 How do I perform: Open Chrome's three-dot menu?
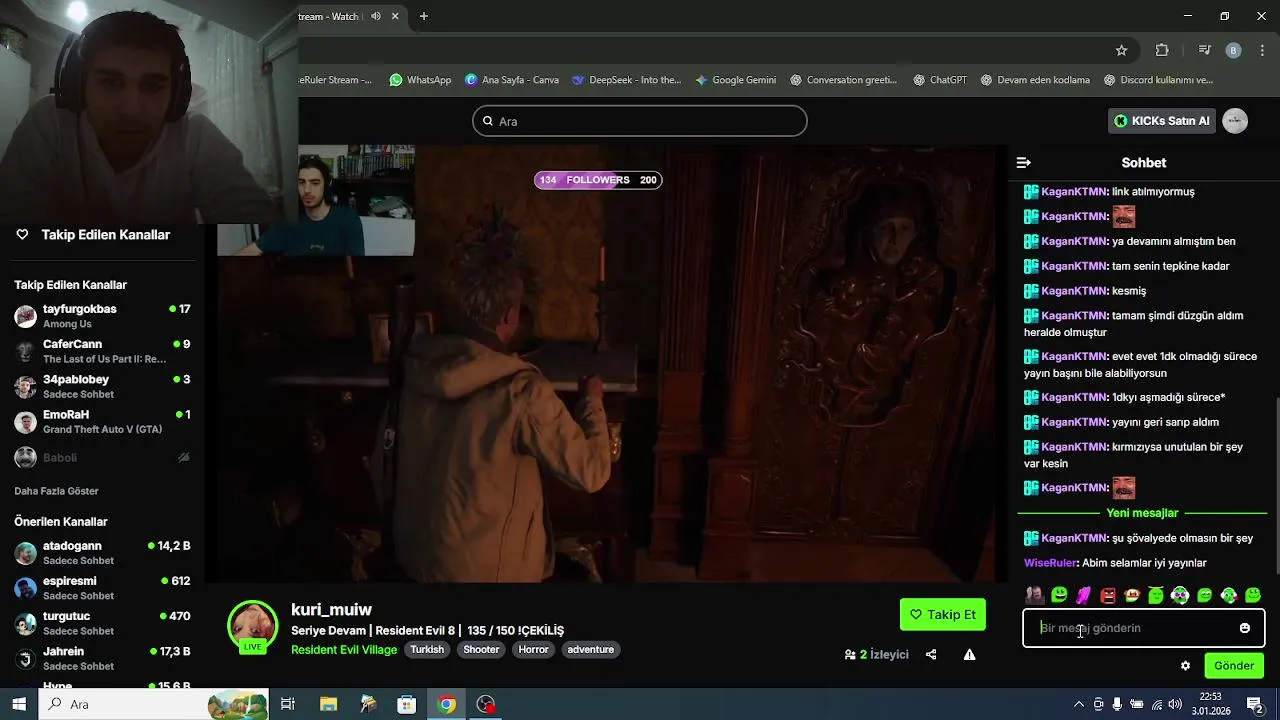click(x=1264, y=50)
